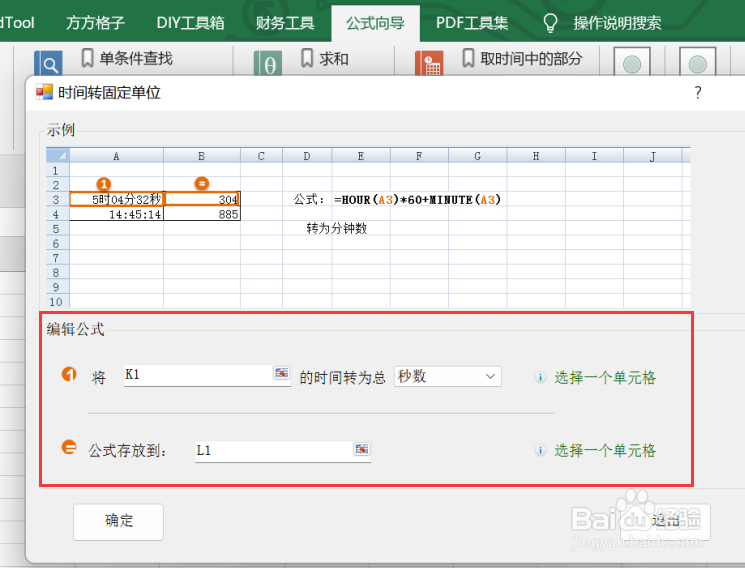Viewport: 745px width, 568px height.
Task: Switch to the DIY工具箱 tab
Action: [190, 23]
